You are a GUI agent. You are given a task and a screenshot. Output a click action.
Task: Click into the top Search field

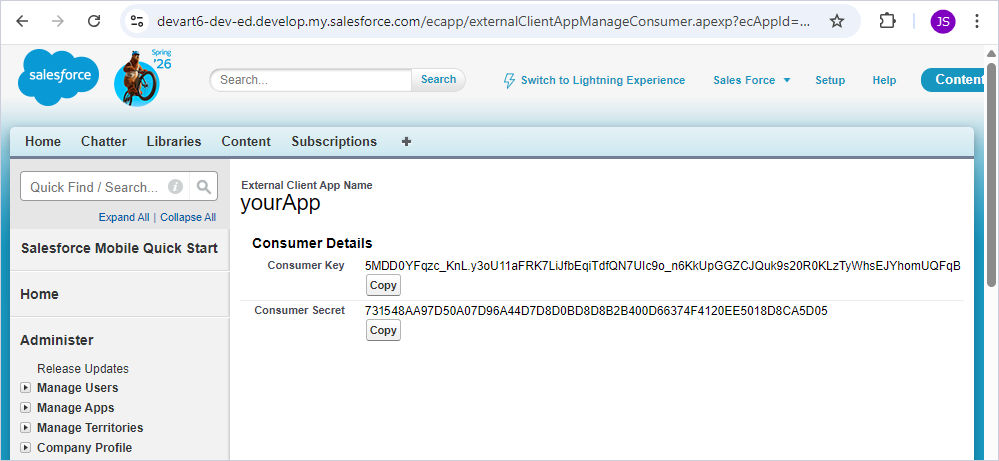click(311, 80)
